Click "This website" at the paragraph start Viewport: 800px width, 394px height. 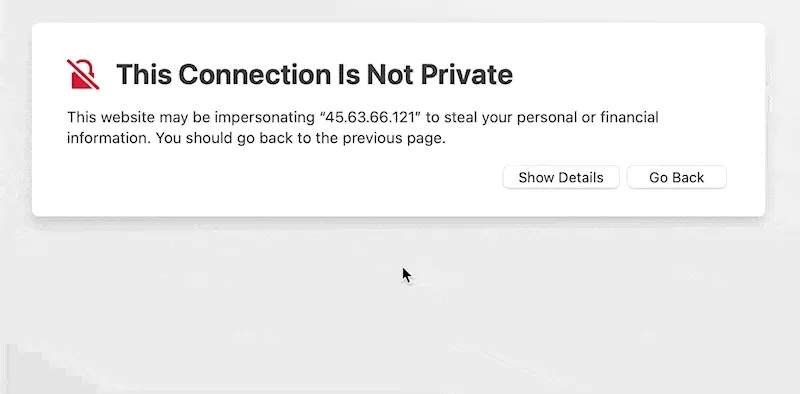coord(111,117)
